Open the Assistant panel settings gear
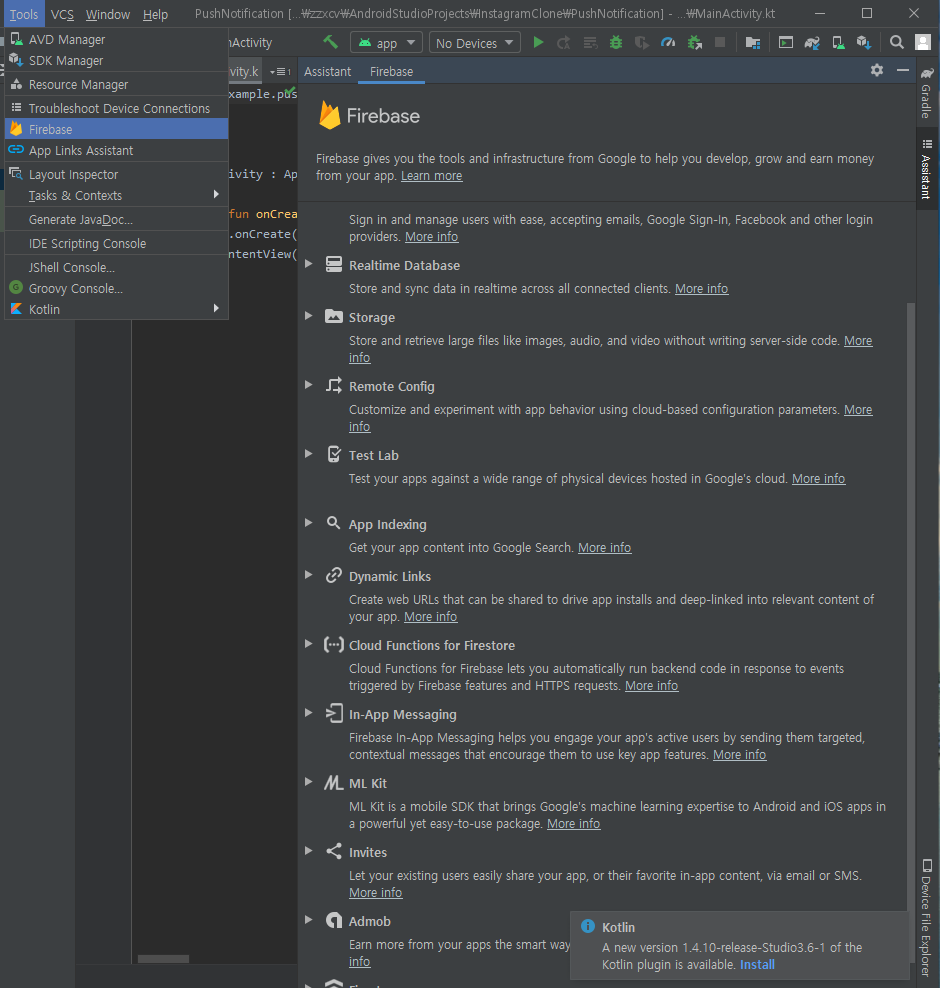940x988 pixels. pyautogui.click(x=876, y=70)
